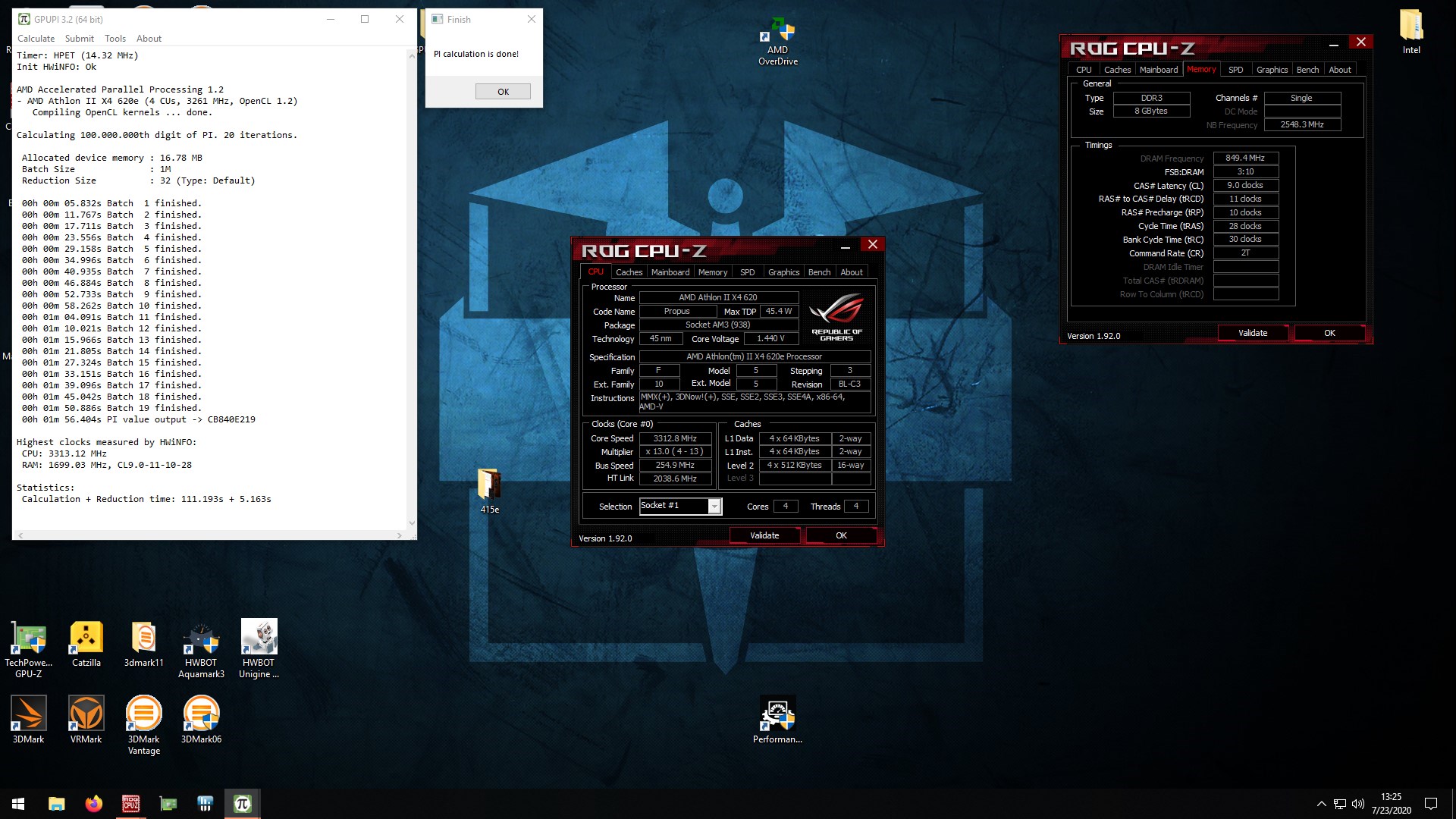Screen dimensions: 1456x819
Task: Open the Tools menu in GPUPI
Action: [x=115, y=39]
